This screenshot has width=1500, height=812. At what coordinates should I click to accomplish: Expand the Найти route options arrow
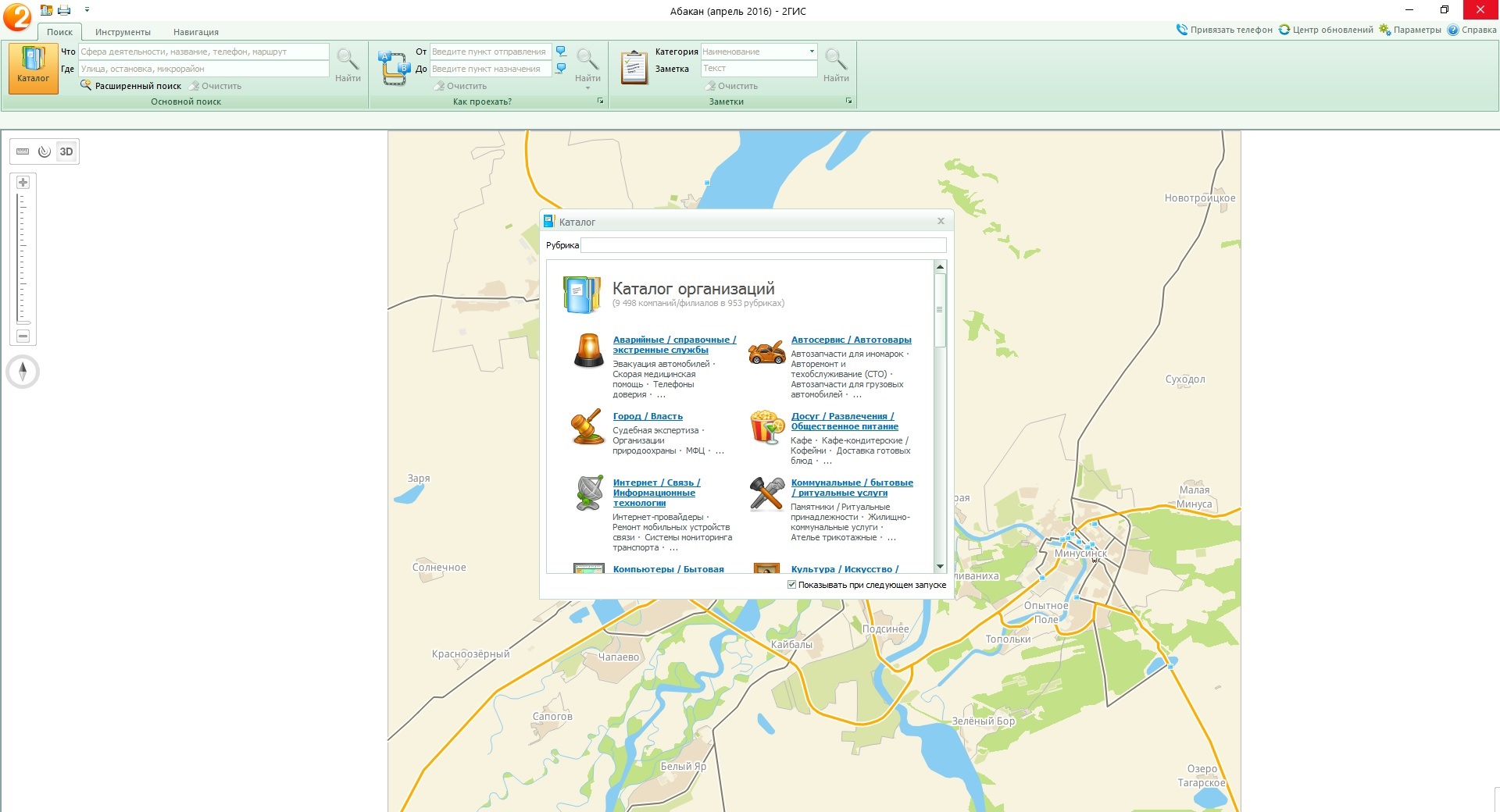[x=587, y=88]
